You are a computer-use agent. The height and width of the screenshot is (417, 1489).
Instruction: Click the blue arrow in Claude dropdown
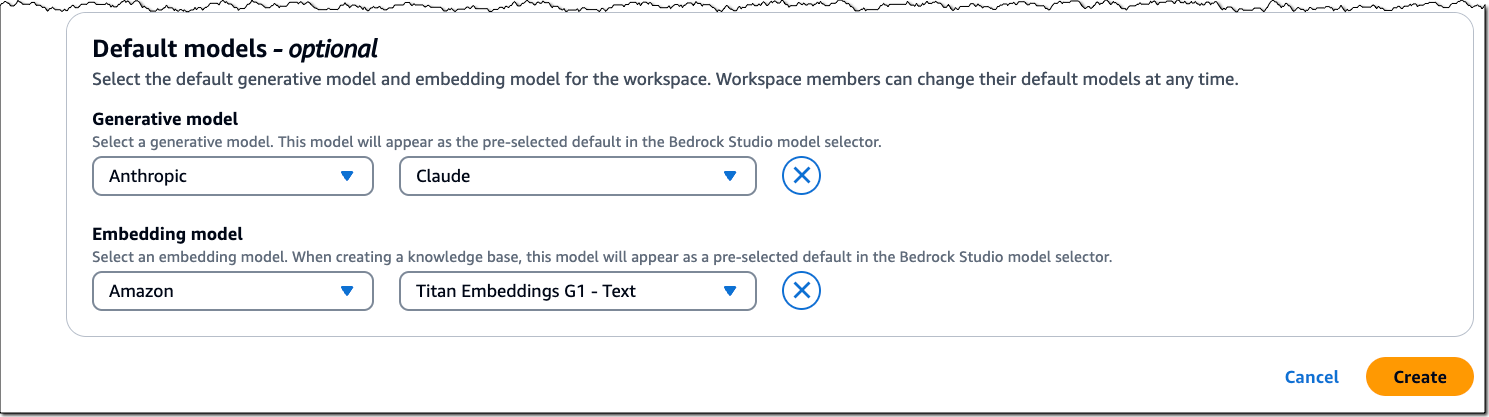coord(730,176)
